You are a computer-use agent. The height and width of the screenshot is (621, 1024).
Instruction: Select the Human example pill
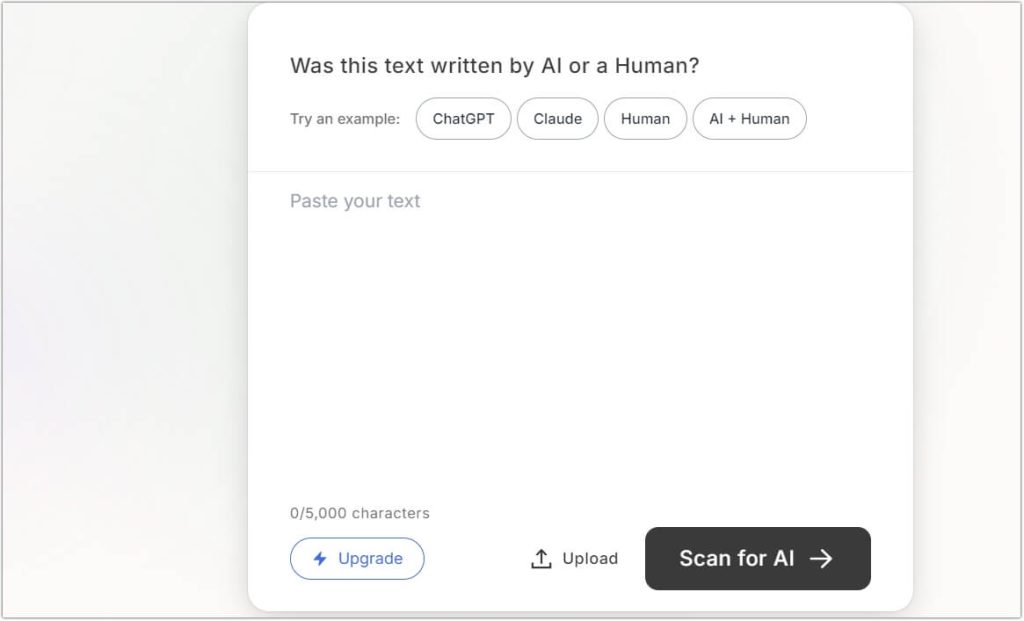[645, 119]
